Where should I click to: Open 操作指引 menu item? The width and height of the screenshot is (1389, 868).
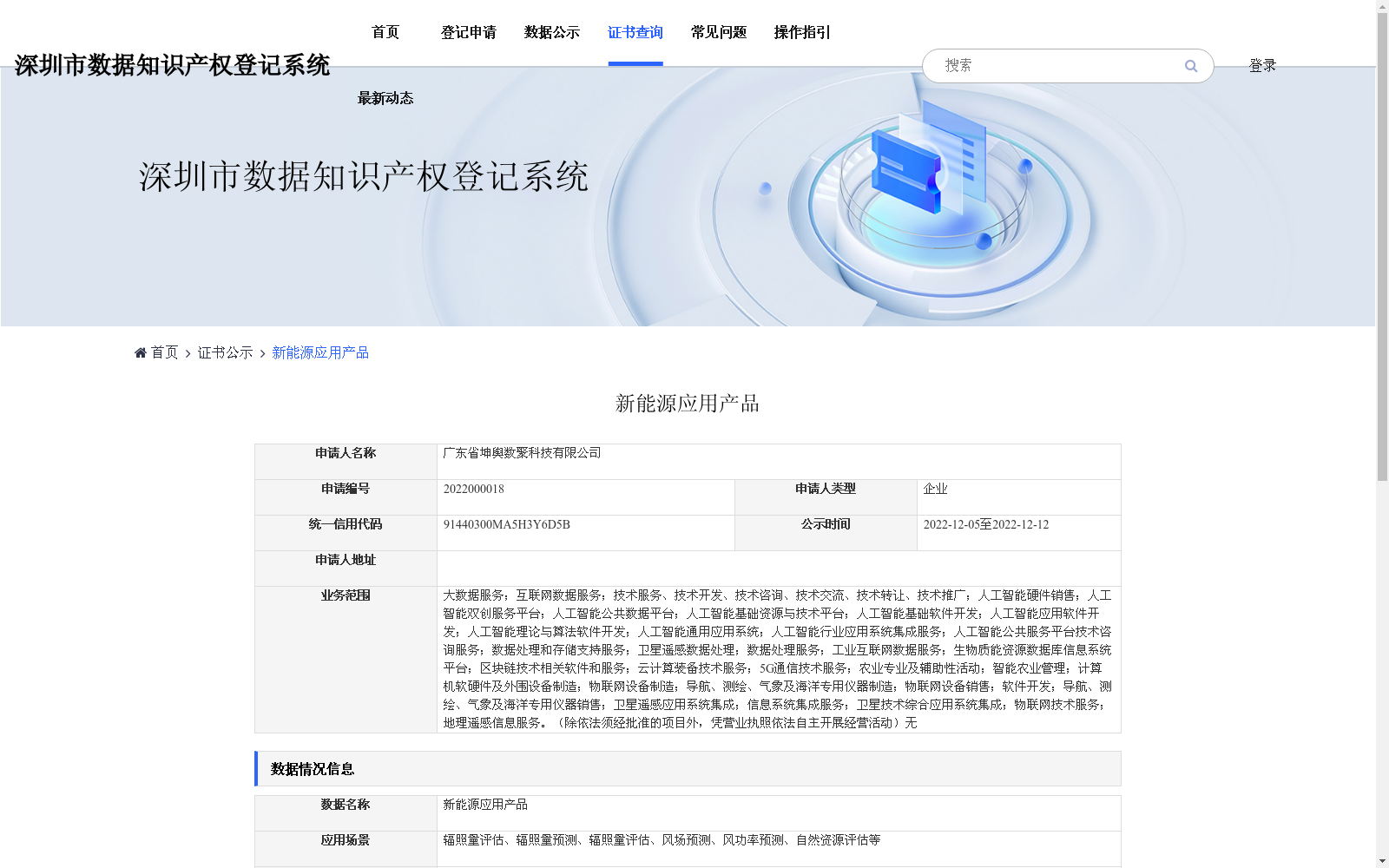click(802, 32)
